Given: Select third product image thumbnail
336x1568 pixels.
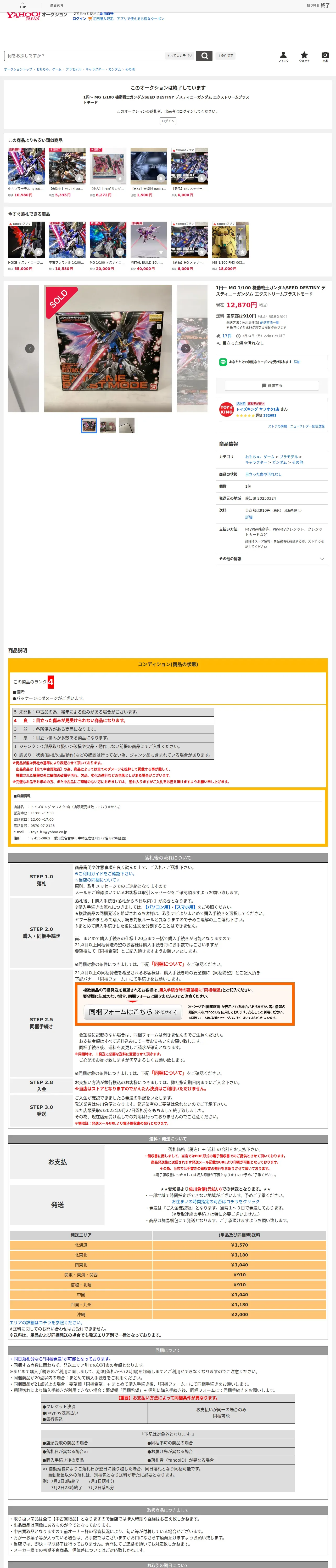Looking at the screenshot, I should pos(127,425).
